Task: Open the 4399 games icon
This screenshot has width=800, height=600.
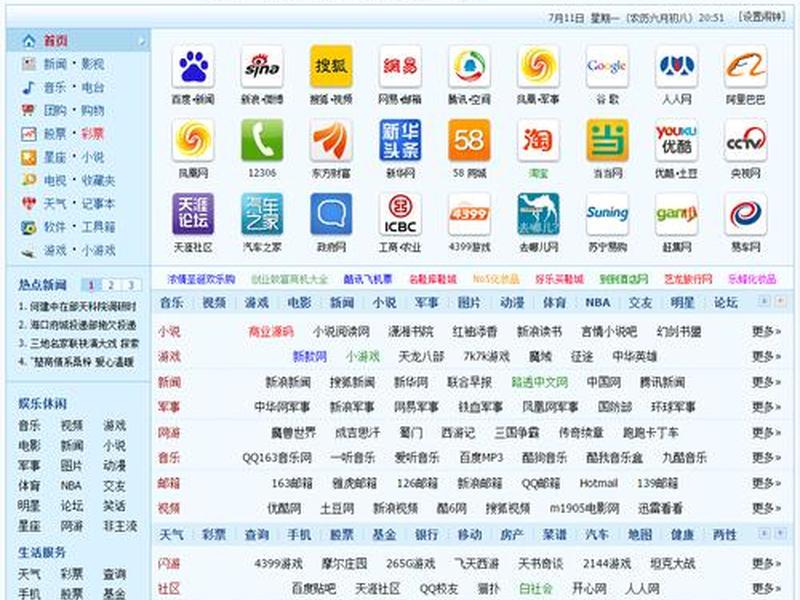Action: point(469,214)
